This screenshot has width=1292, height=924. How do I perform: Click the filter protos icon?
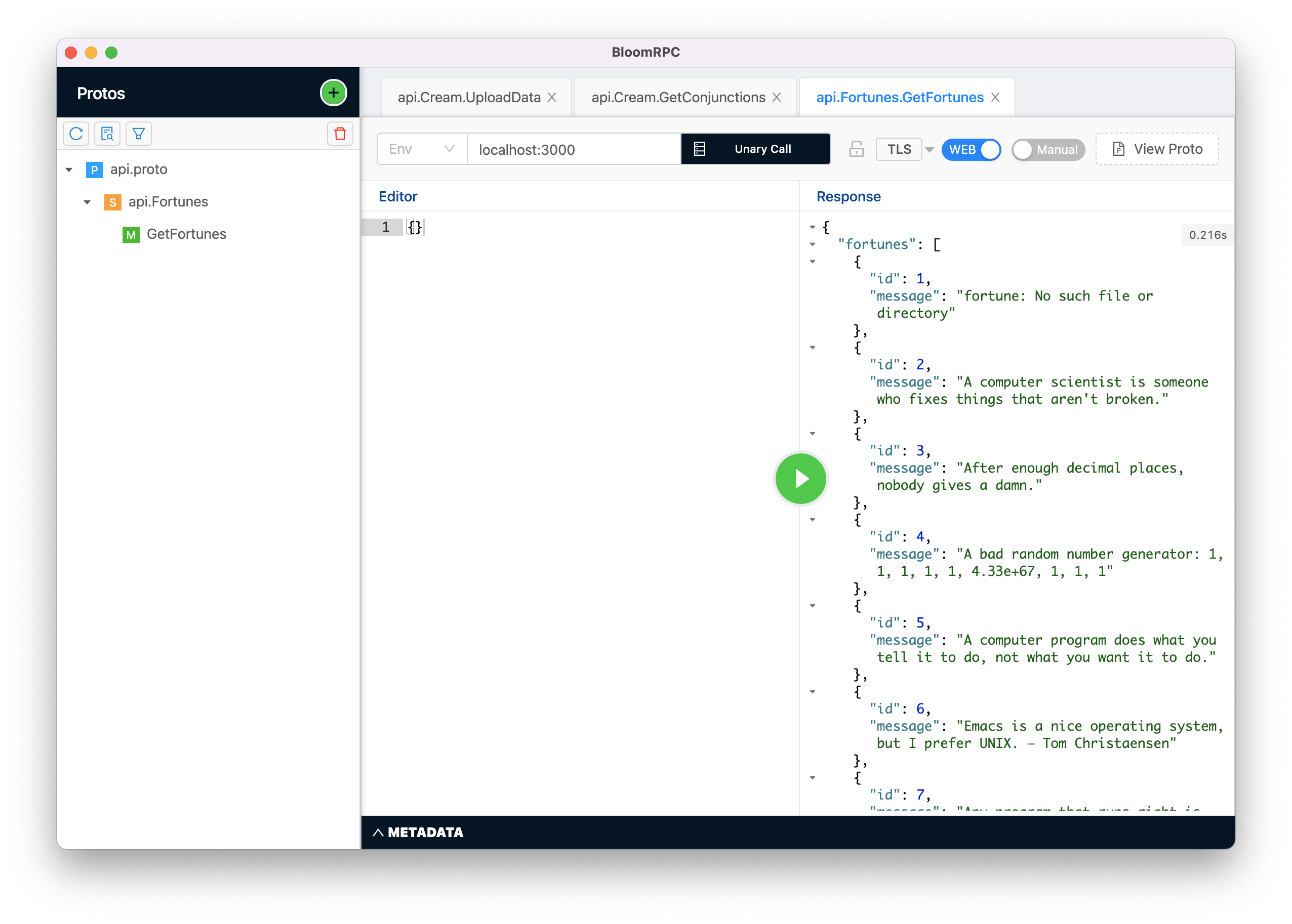click(x=138, y=133)
